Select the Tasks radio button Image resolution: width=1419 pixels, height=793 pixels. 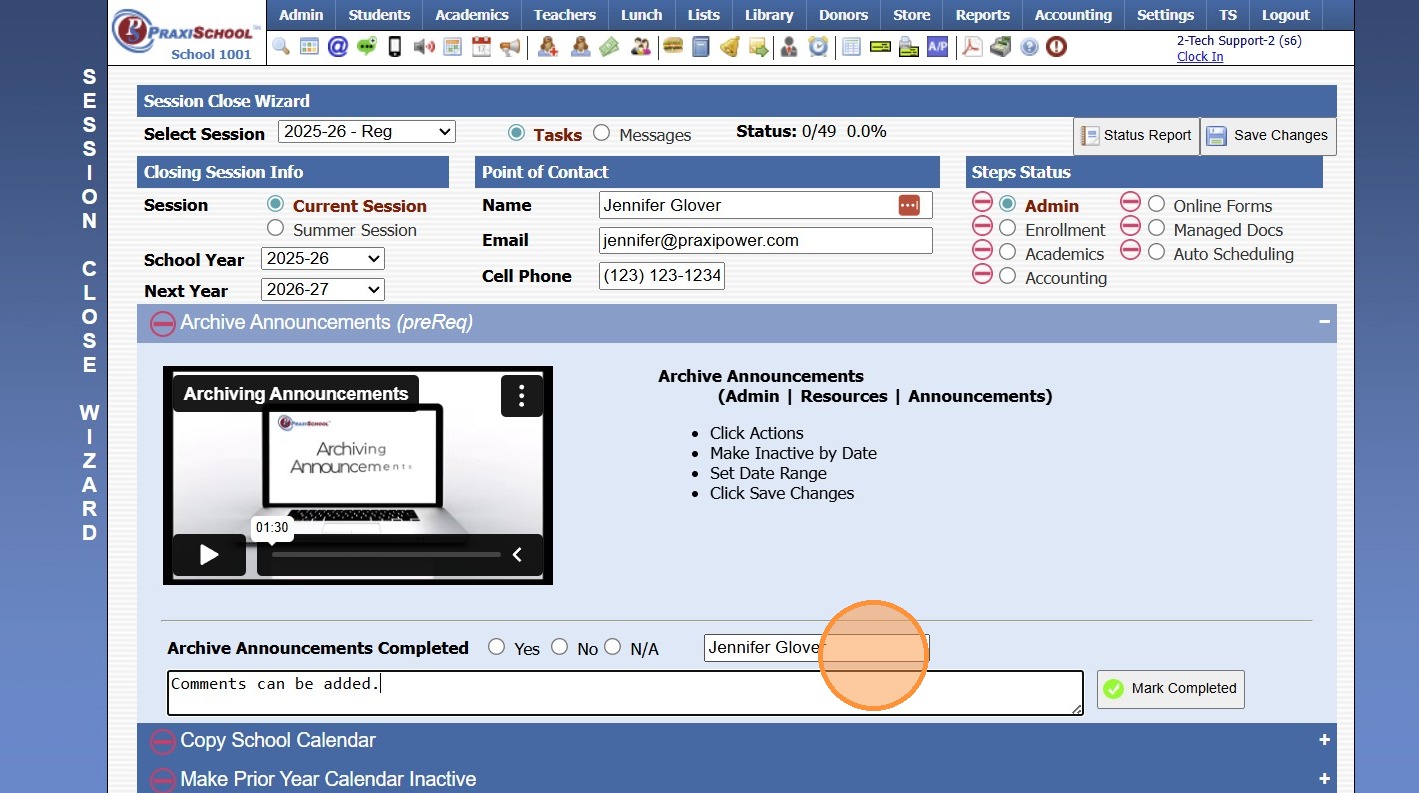[x=516, y=133]
